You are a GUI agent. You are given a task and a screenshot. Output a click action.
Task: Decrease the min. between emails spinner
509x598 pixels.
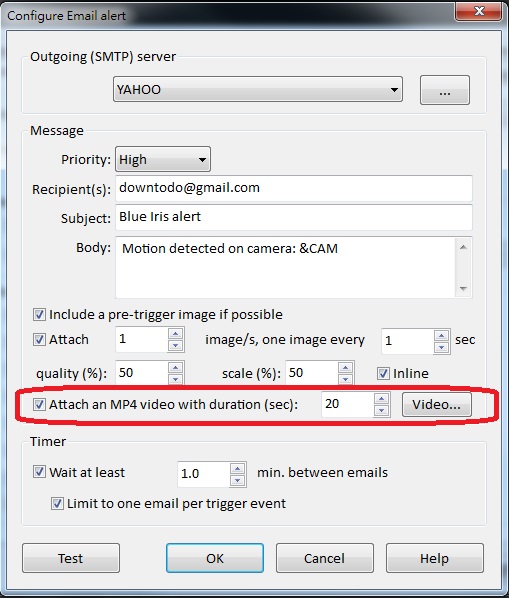click(238, 480)
